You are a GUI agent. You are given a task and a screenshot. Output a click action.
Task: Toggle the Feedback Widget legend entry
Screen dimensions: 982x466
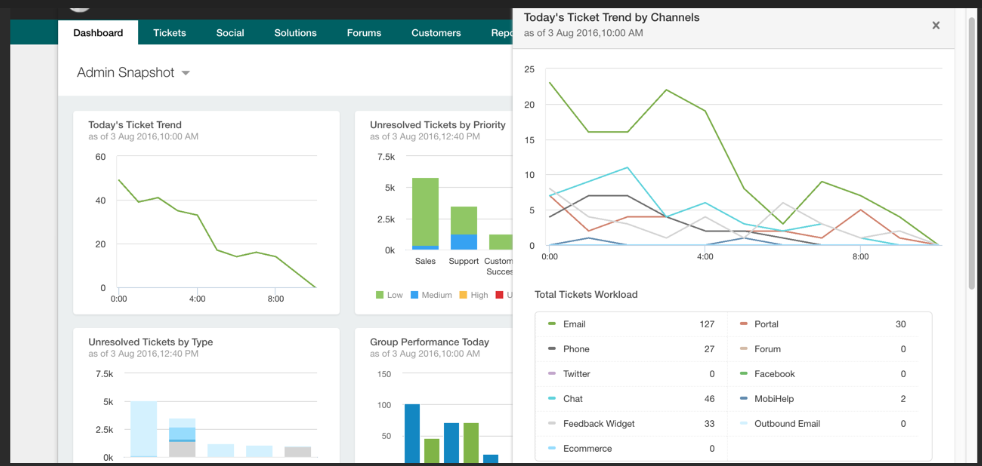591,423
